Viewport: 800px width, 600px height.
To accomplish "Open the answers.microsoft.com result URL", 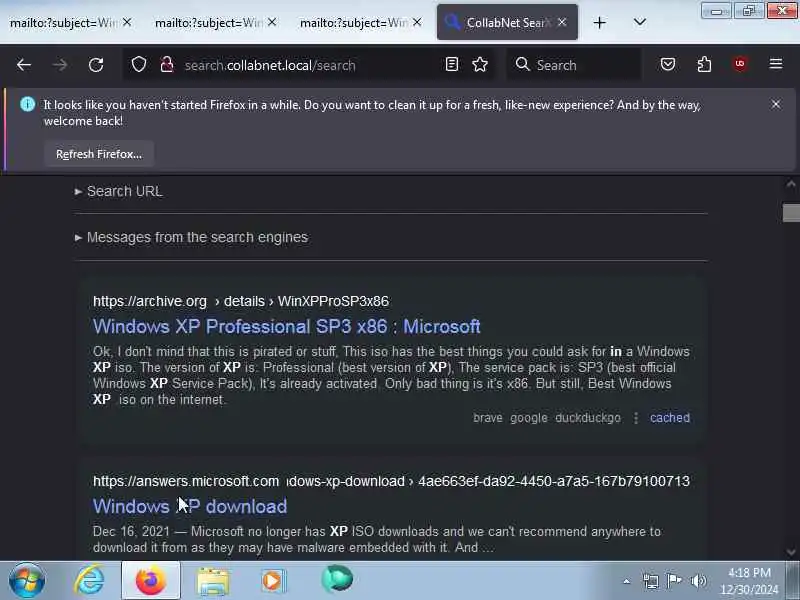I will coord(391,481).
